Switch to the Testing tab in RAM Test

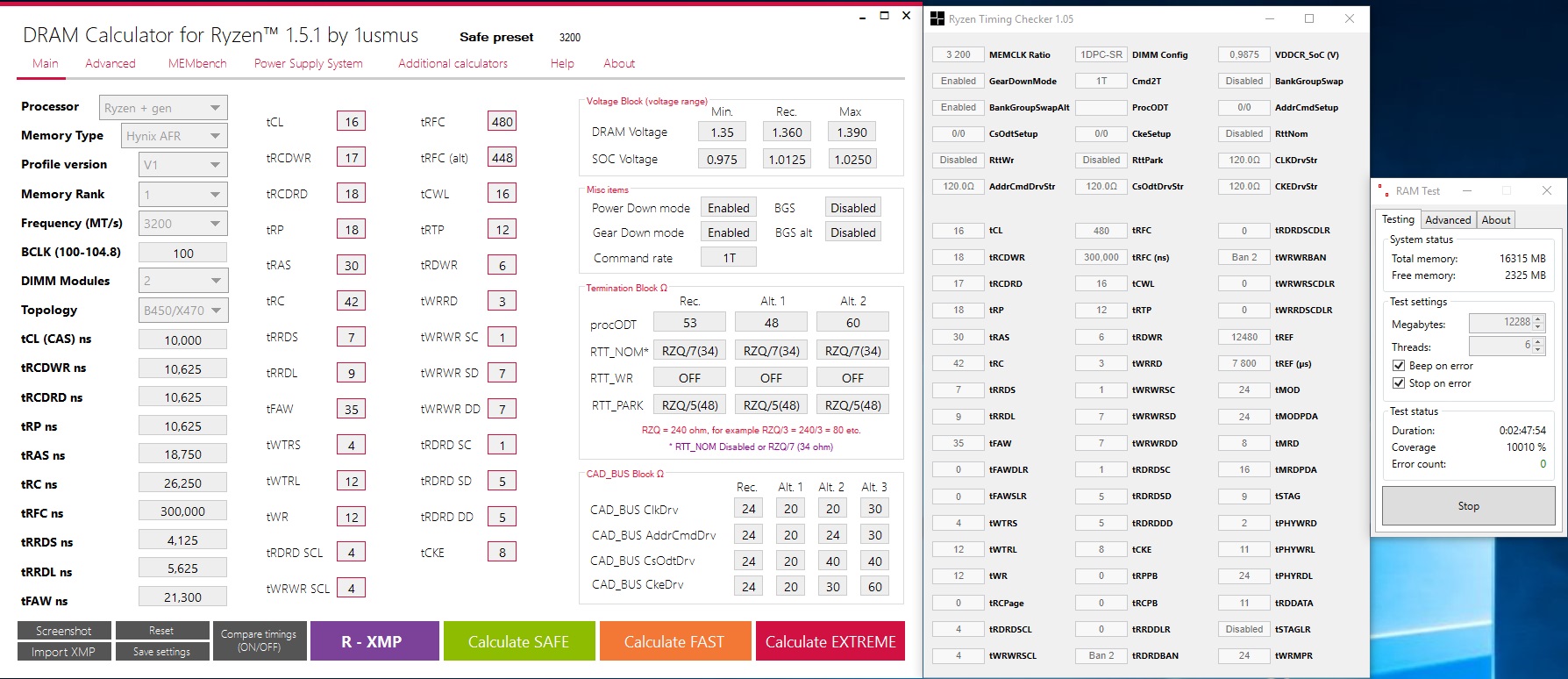tap(1398, 219)
